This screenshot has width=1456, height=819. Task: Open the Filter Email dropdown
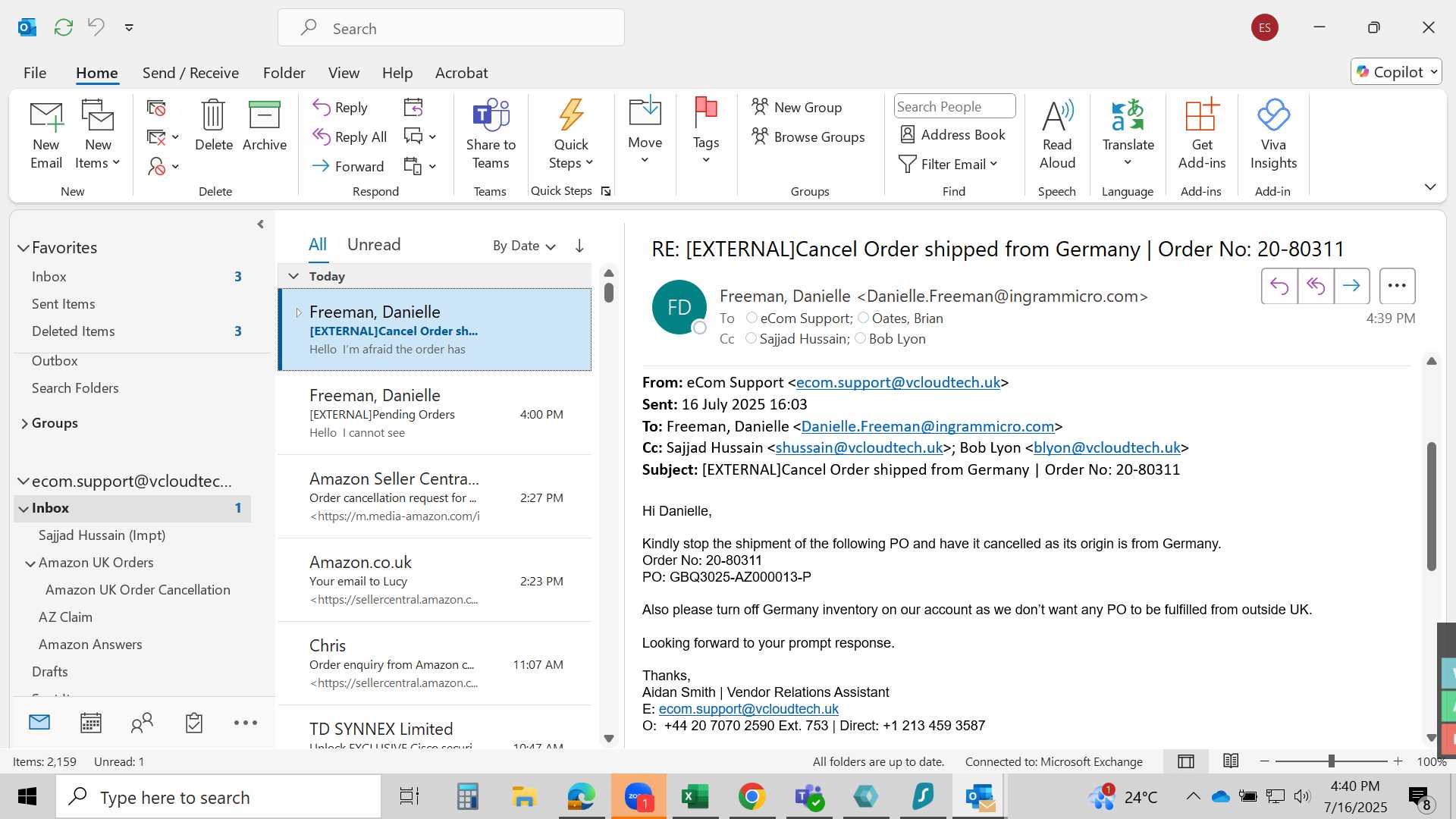[948, 164]
